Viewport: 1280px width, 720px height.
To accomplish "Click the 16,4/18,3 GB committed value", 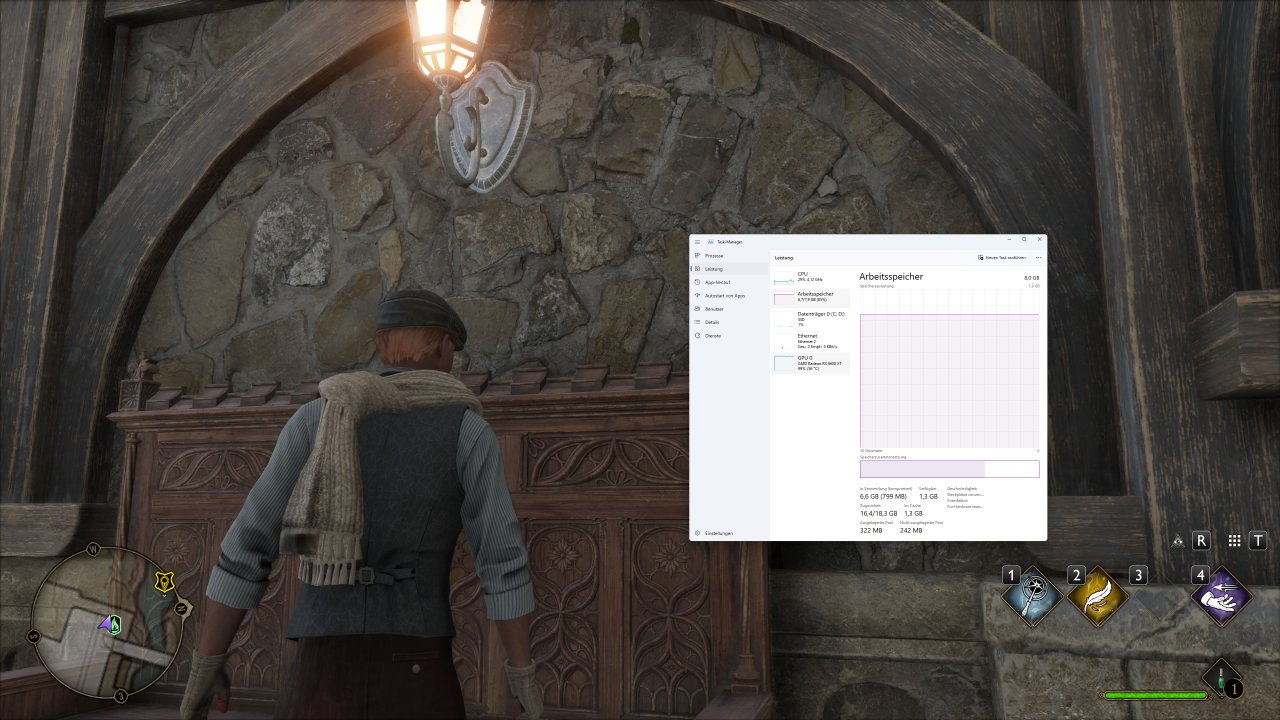I will 879,513.
